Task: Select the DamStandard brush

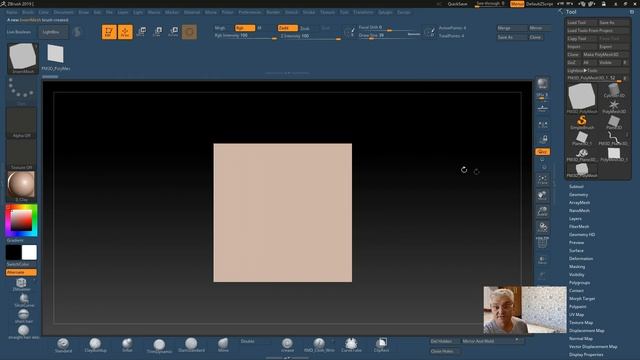Action: point(191,345)
